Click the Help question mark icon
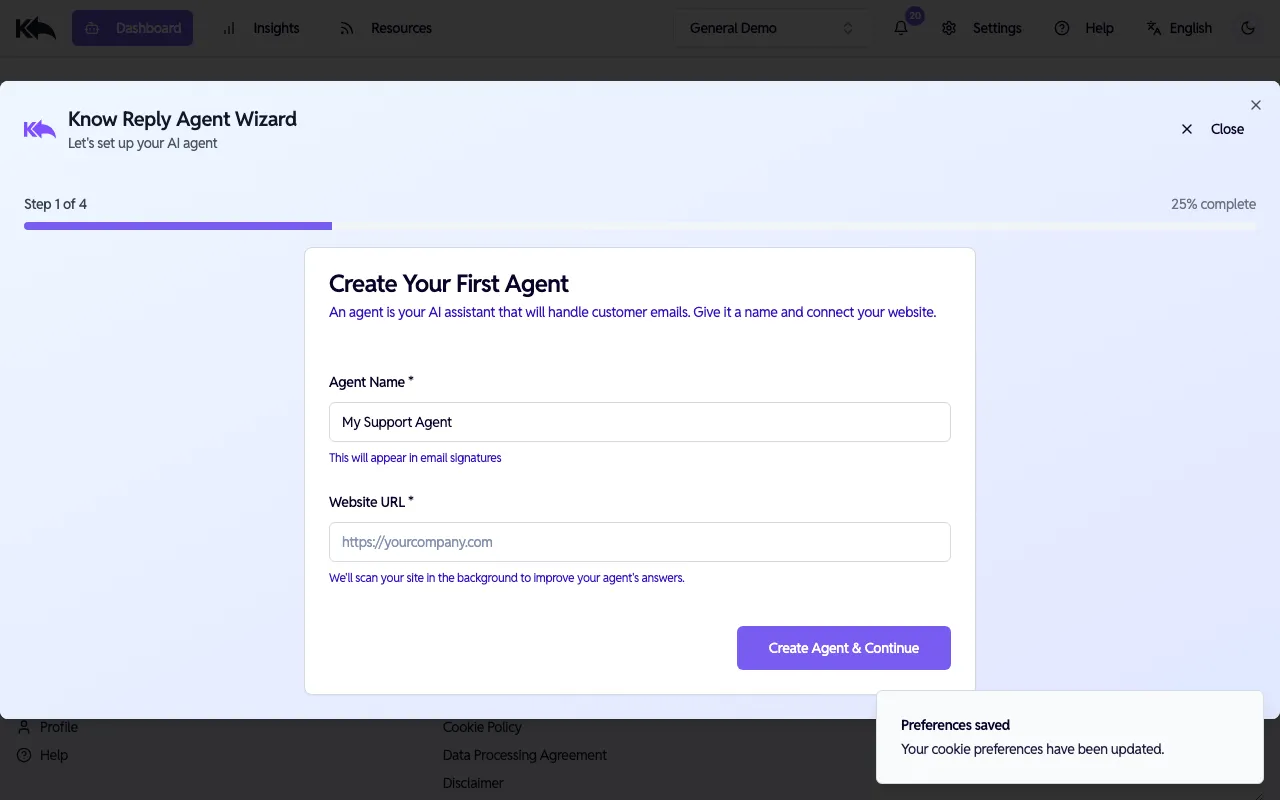 pyautogui.click(x=1061, y=28)
